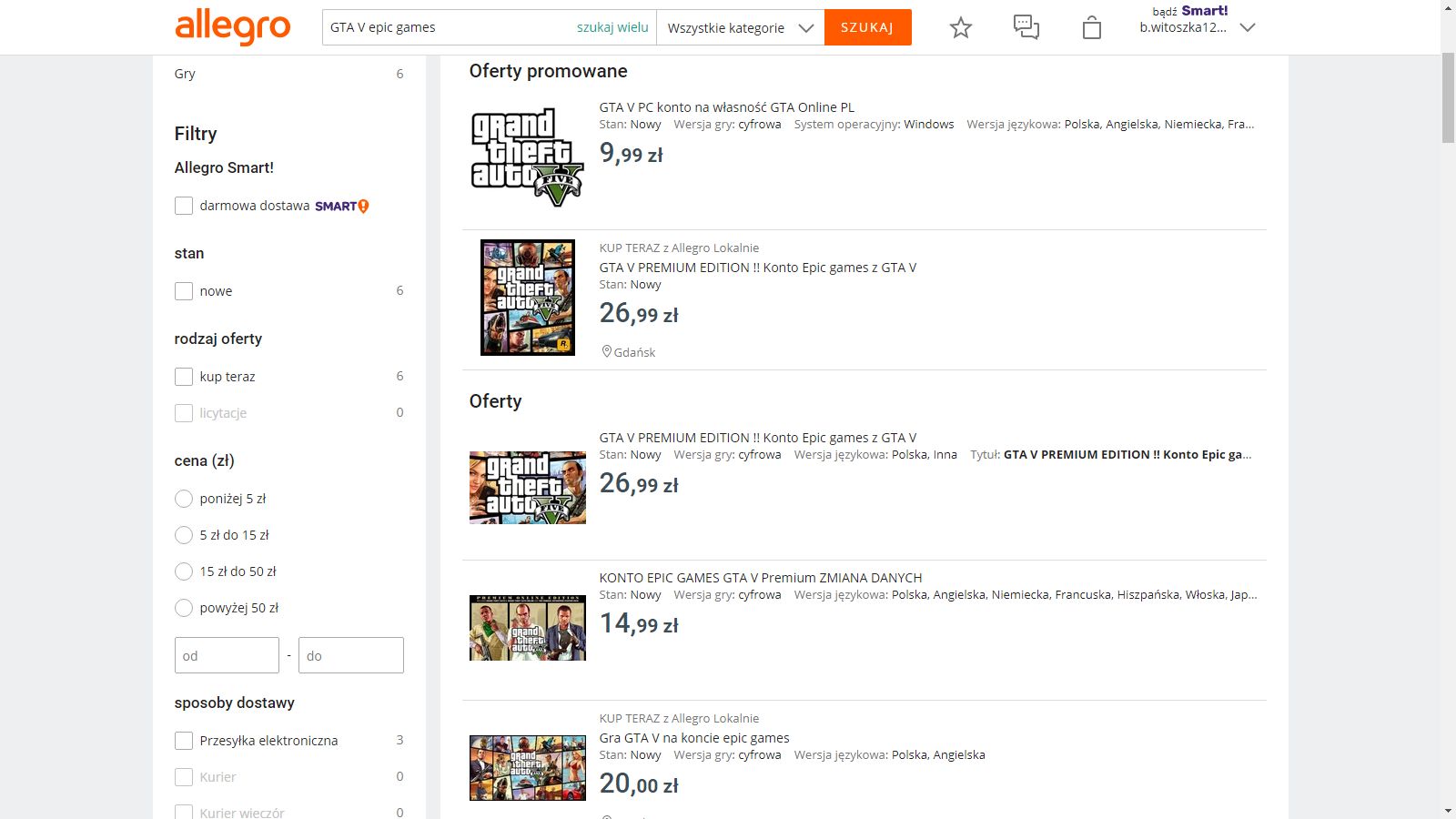The width and height of the screenshot is (1456, 819).
Task: Click the Oferty promowane heading
Action: point(548,71)
